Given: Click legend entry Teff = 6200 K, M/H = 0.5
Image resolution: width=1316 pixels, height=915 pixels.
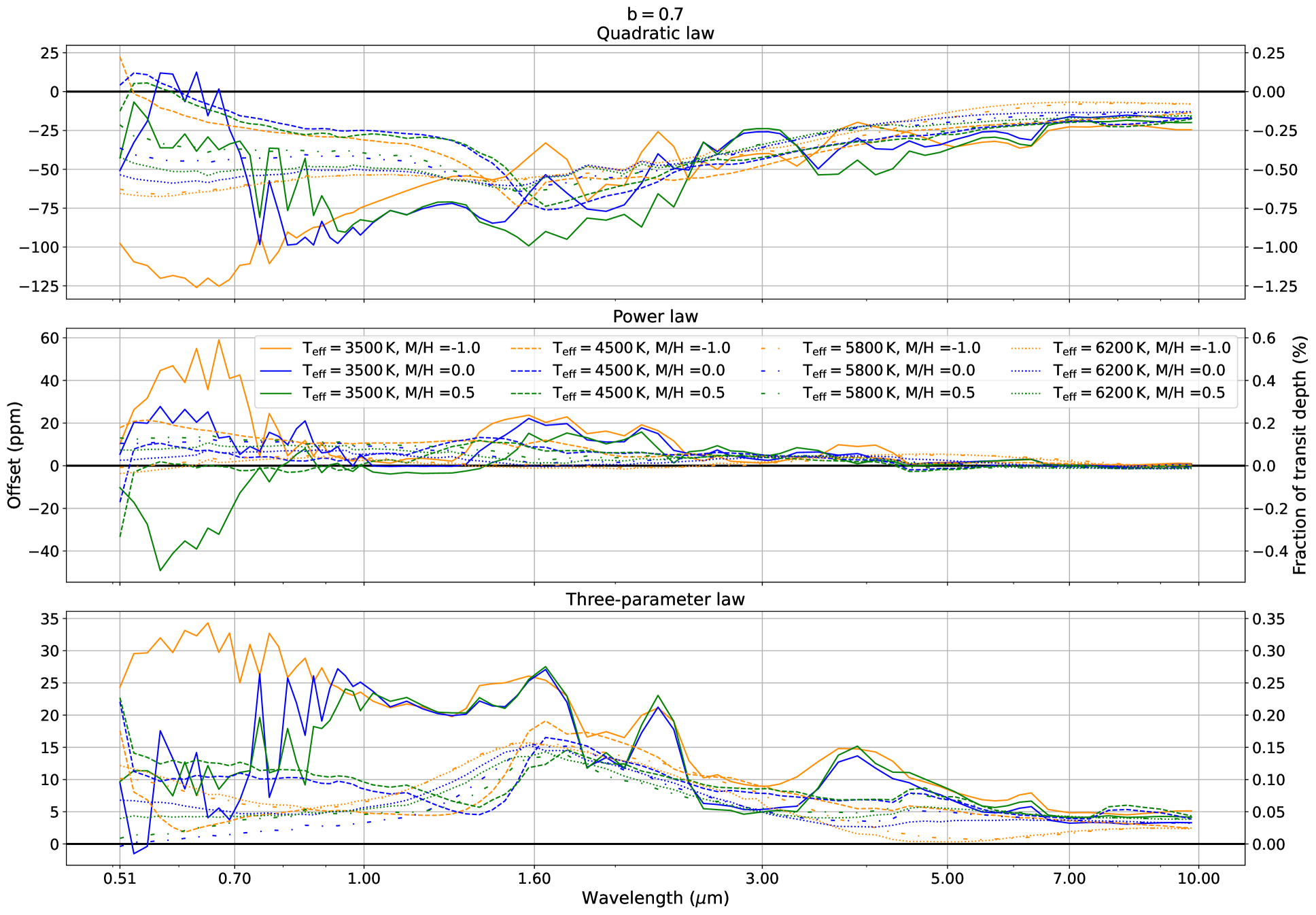Looking at the screenshot, I should [x=1139, y=393].
